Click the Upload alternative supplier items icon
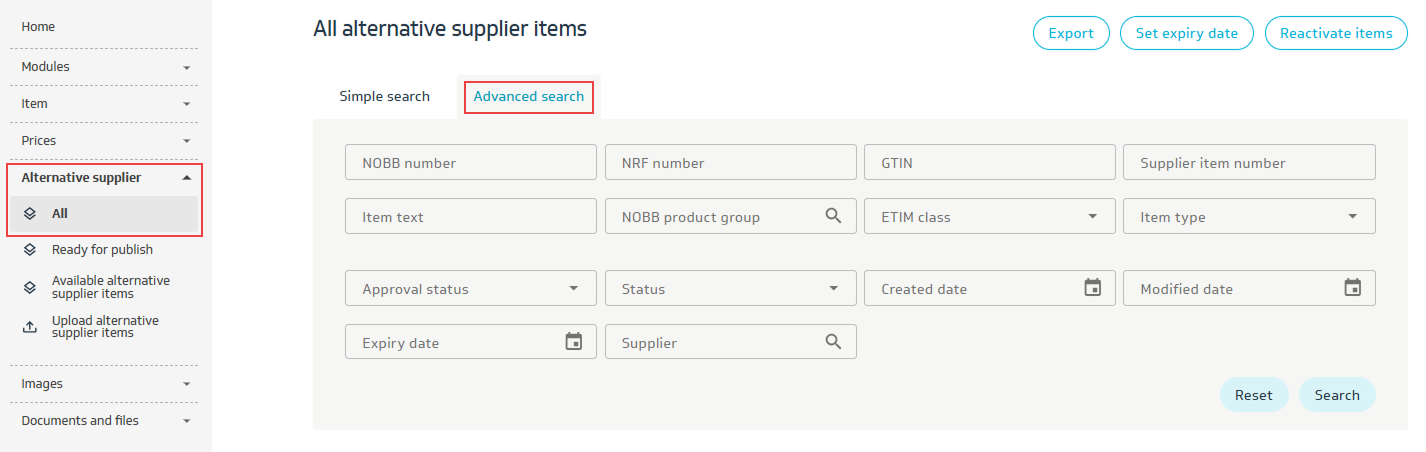This screenshot has width=1426, height=452. tap(30, 327)
